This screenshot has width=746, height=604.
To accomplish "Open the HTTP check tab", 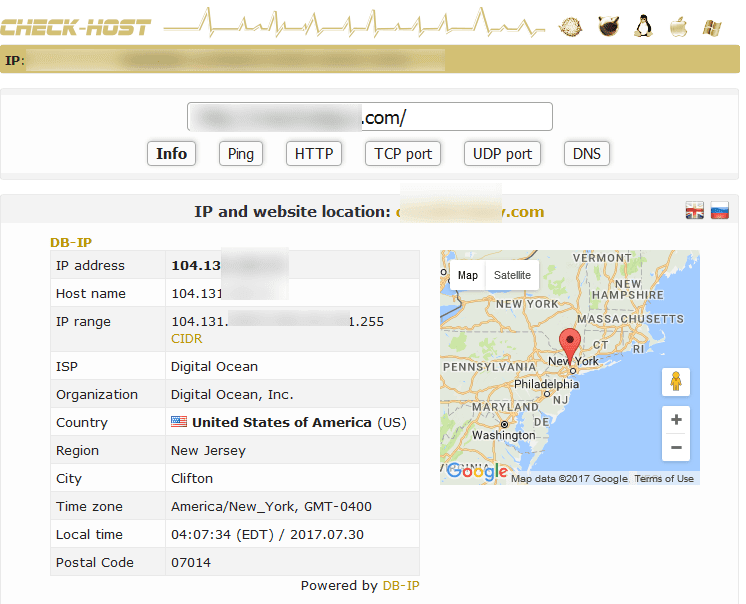I will pos(313,153).
